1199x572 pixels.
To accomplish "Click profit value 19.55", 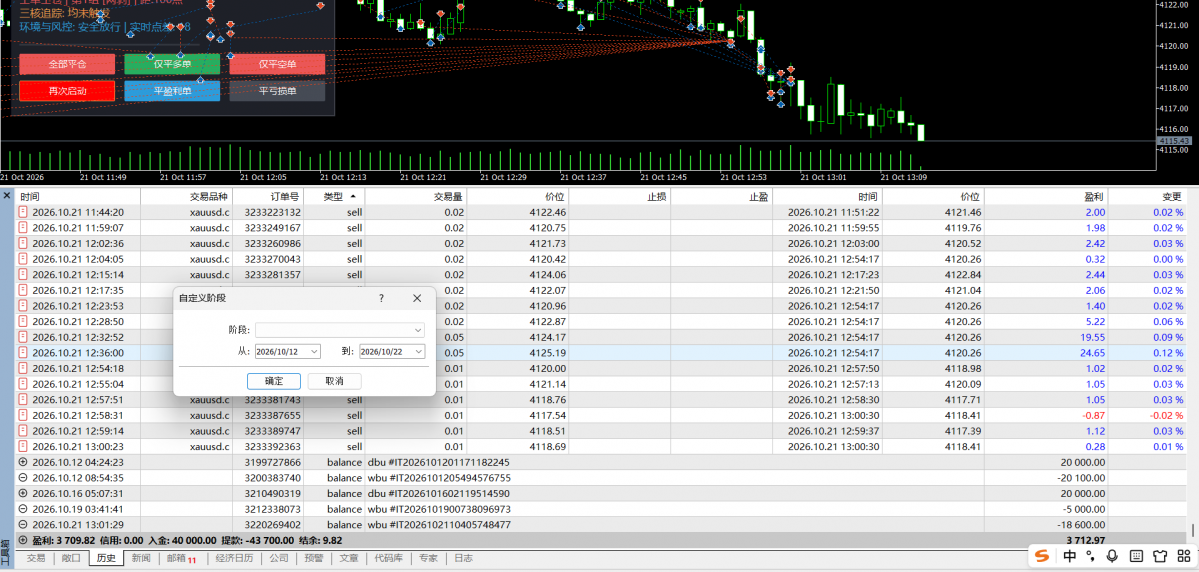I will [1093, 337].
